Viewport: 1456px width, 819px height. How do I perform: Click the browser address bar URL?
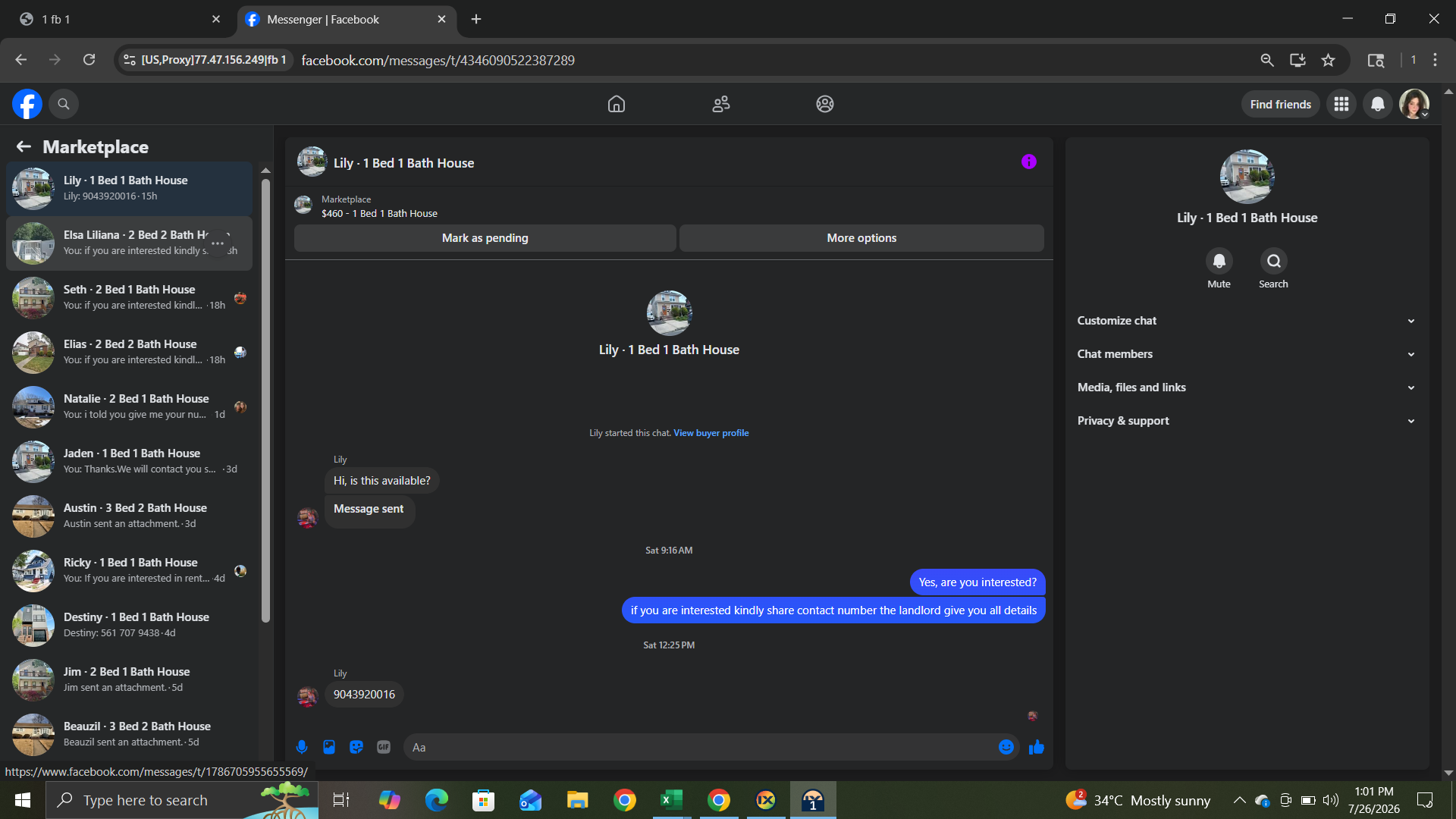pyautogui.click(x=438, y=61)
